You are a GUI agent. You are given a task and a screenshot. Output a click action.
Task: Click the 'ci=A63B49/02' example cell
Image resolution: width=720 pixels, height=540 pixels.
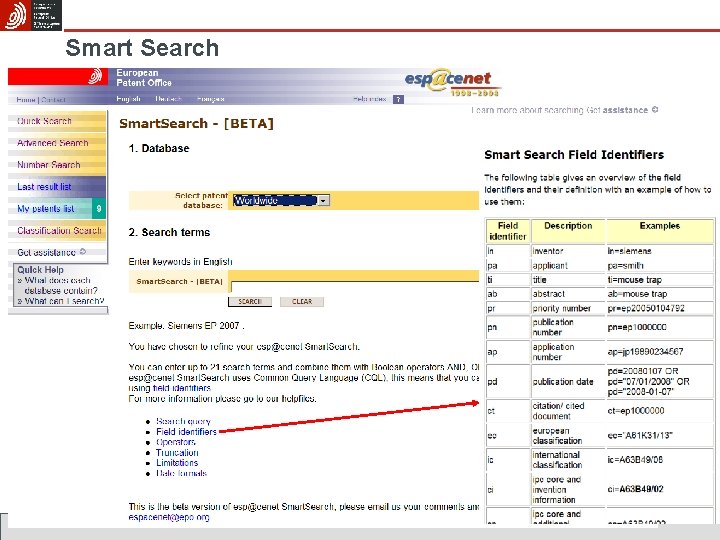[659, 489]
